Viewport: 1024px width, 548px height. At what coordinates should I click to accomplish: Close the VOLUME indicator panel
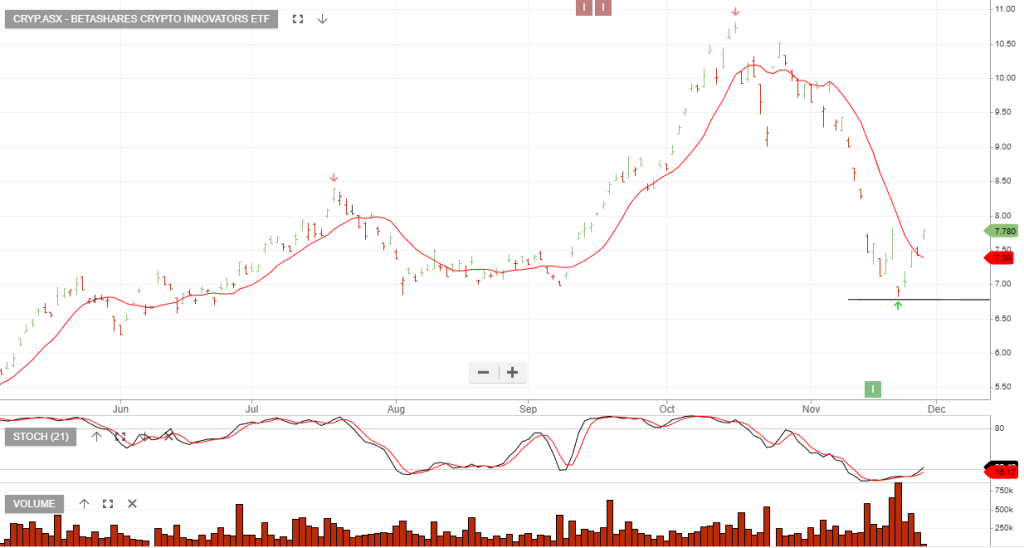(x=132, y=504)
